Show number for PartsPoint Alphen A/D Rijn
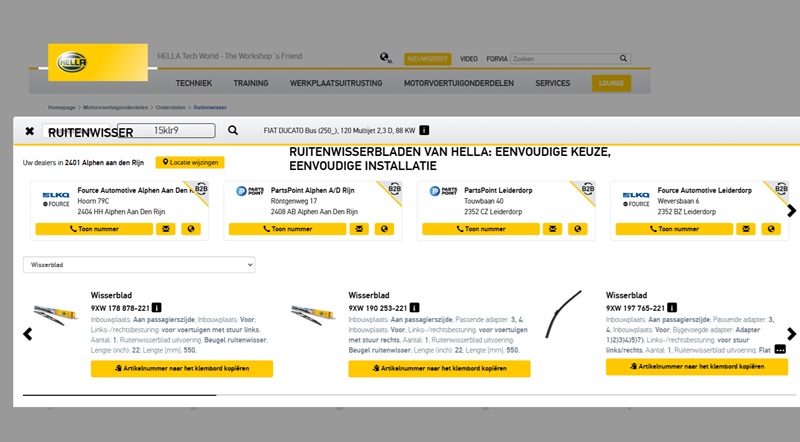This screenshot has height=442, width=800. click(x=288, y=229)
